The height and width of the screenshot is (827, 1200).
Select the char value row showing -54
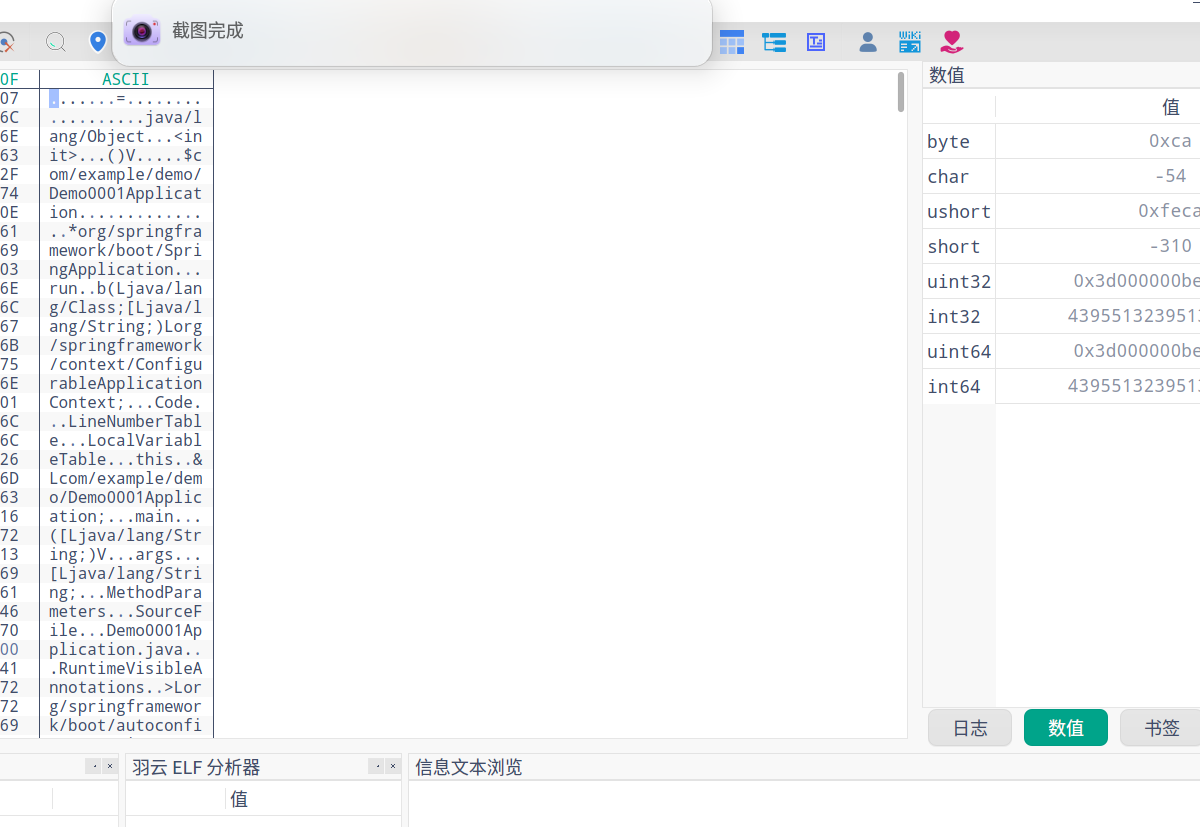(x=1090, y=176)
